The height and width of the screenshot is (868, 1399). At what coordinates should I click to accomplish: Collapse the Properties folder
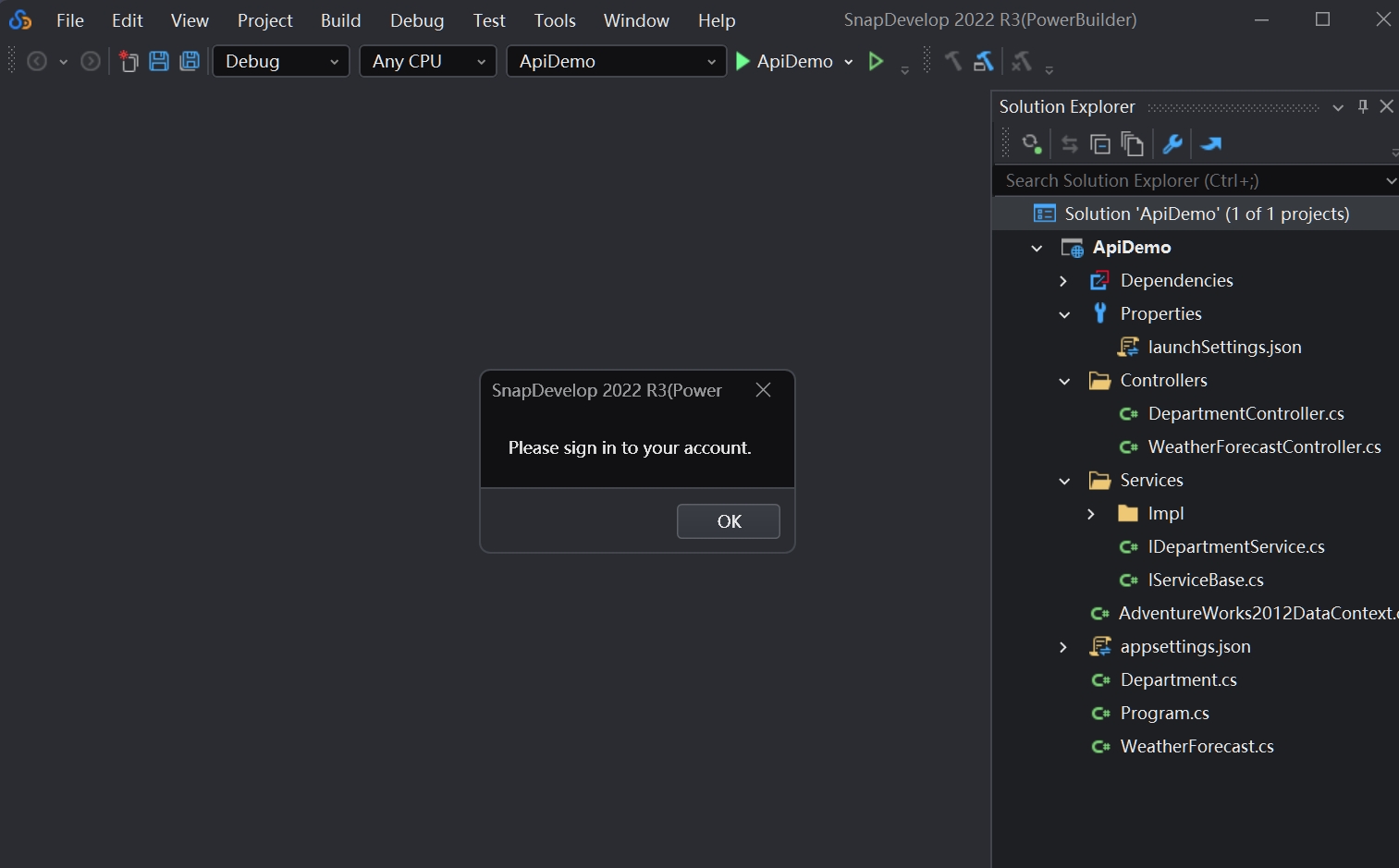click(x=1064, y=314)
